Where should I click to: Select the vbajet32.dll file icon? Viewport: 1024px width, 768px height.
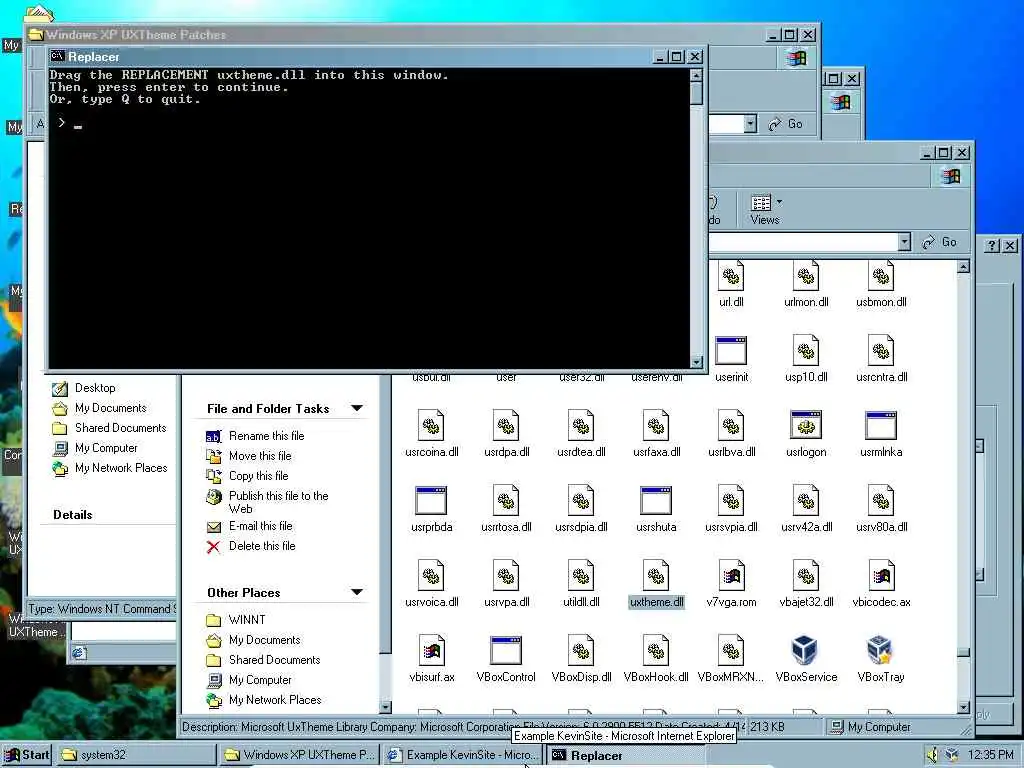point(806,576)
